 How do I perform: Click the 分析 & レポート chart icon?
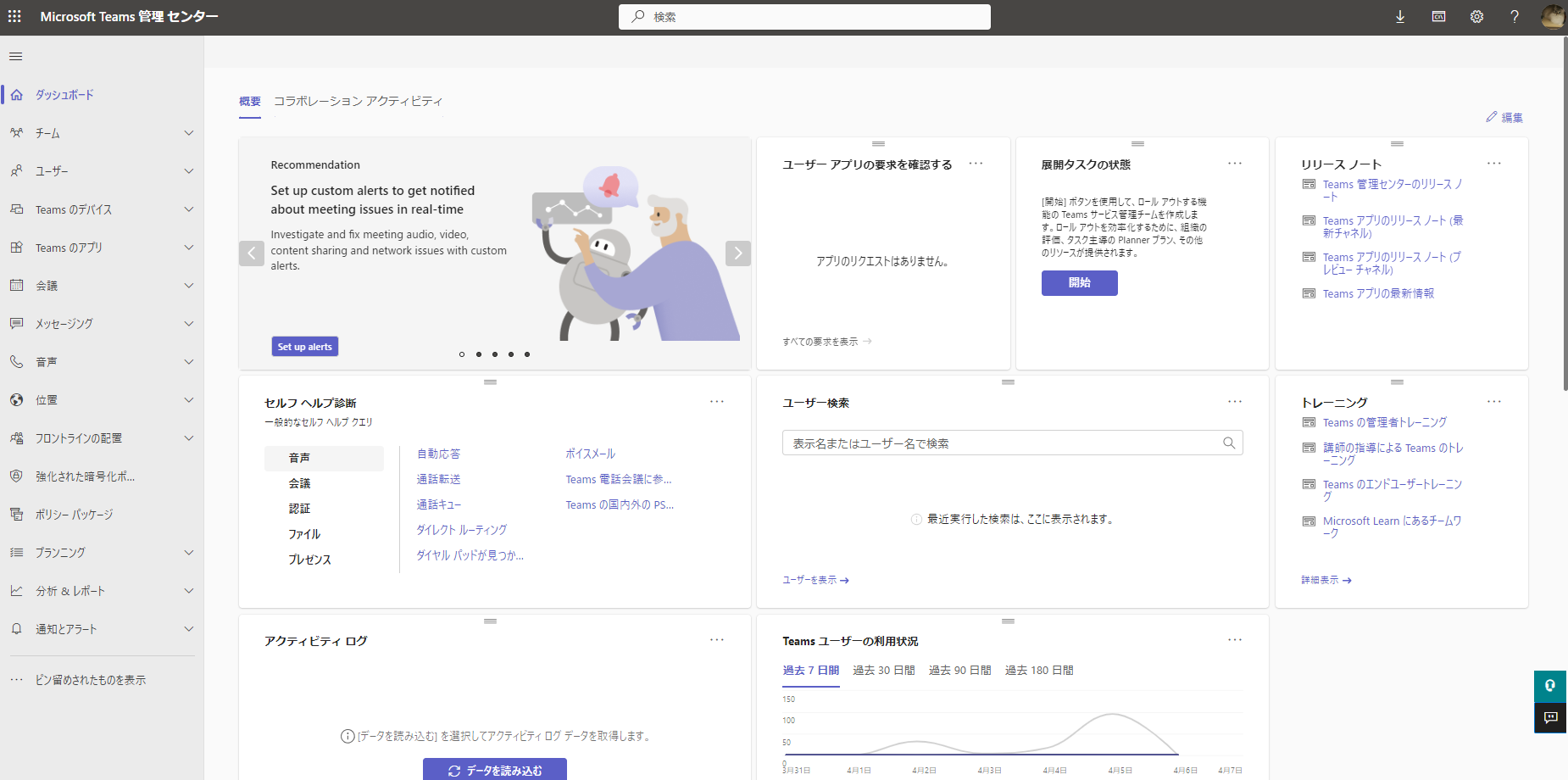pos(17,591)
